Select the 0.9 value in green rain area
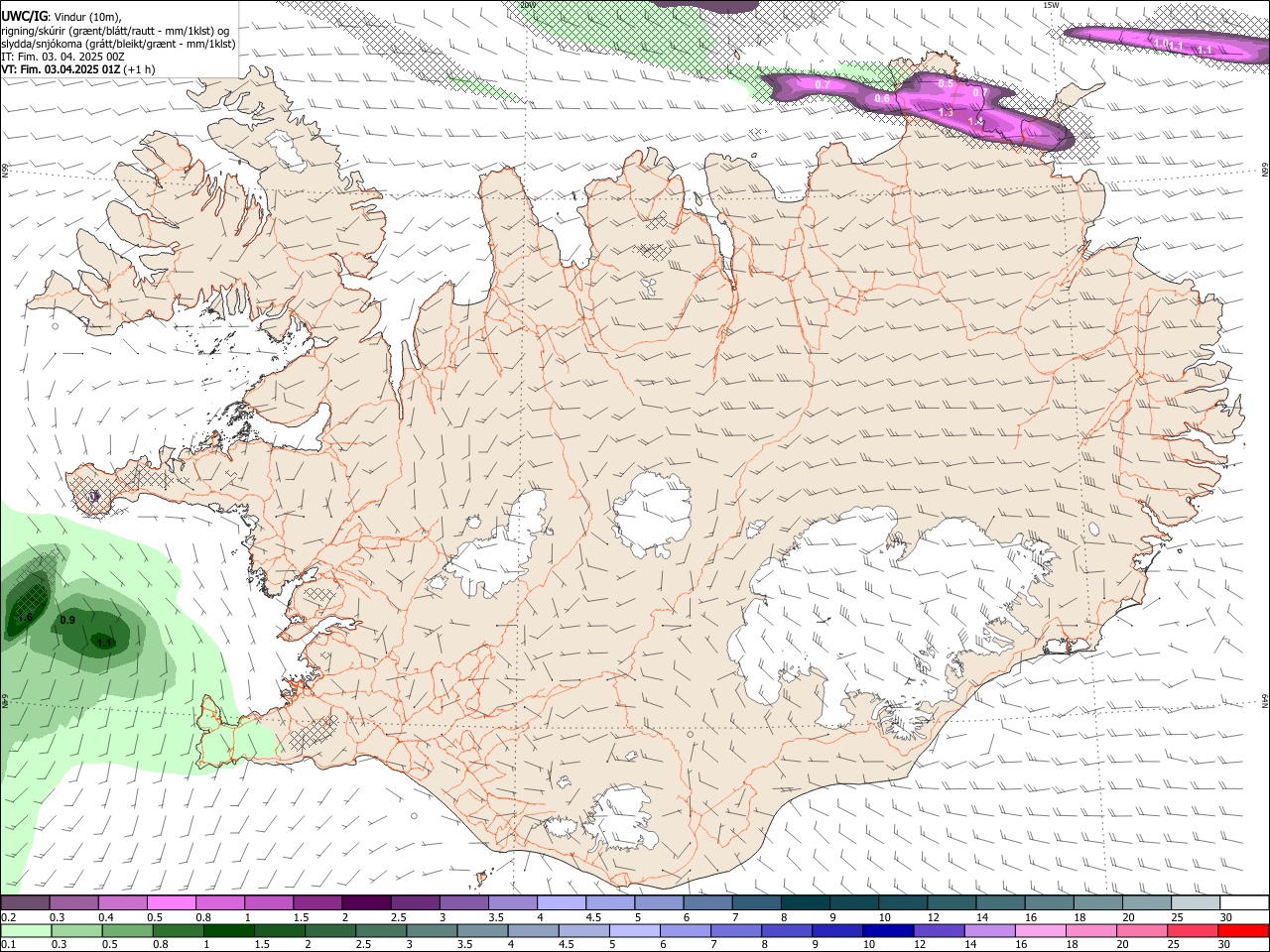 (67, 620)
